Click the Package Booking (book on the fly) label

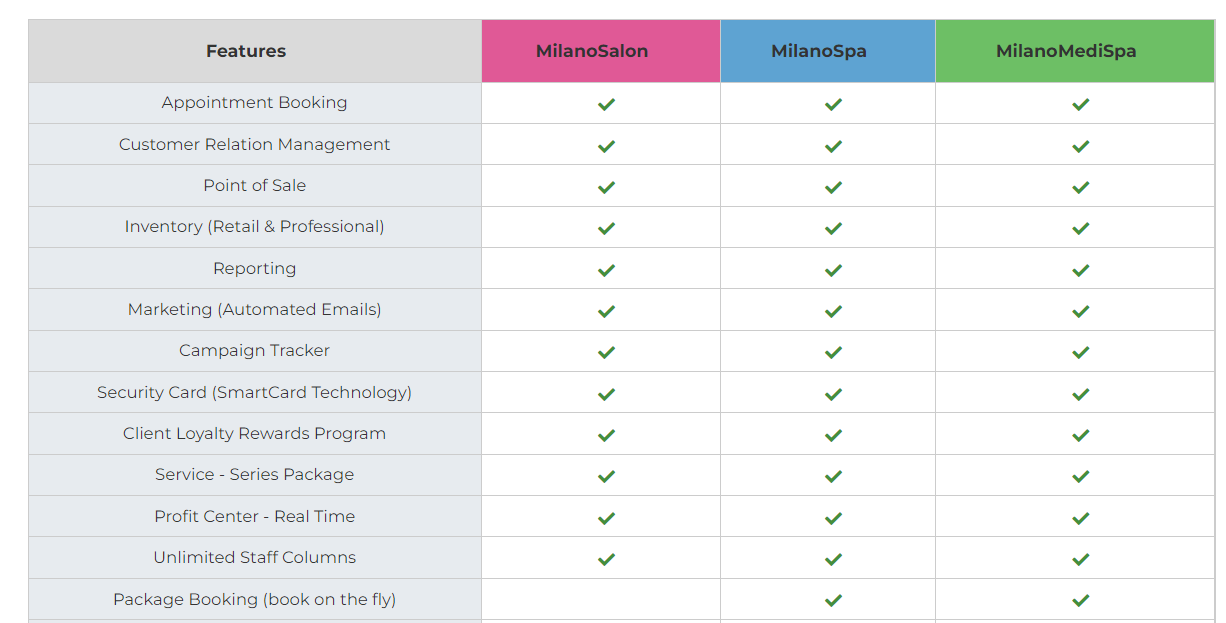(x=254, y=599)
